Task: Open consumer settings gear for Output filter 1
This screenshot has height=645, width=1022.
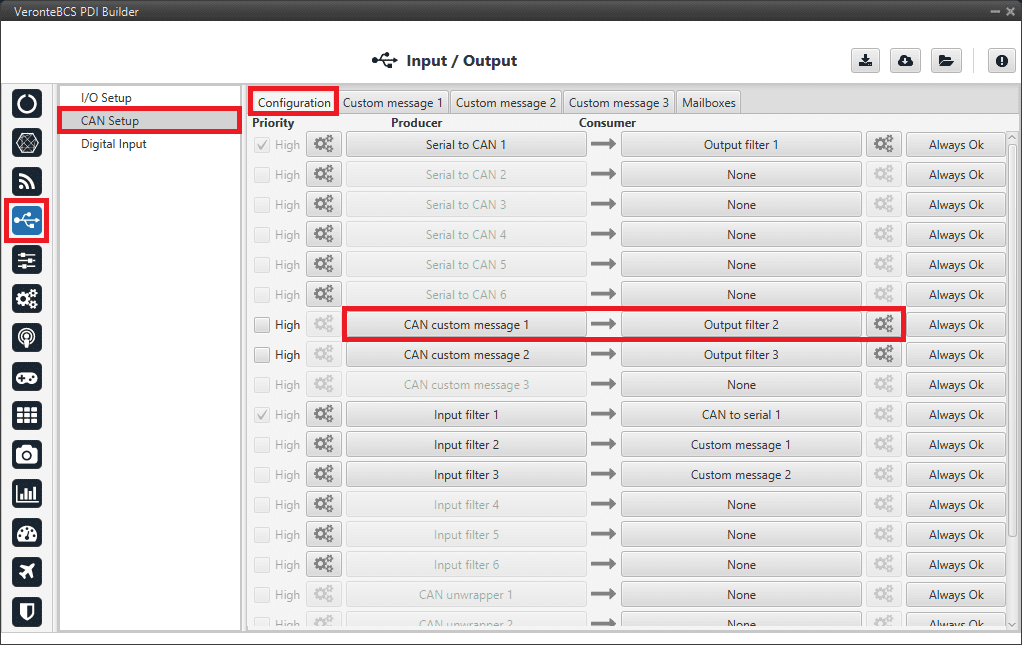Action: pos(884,144)
